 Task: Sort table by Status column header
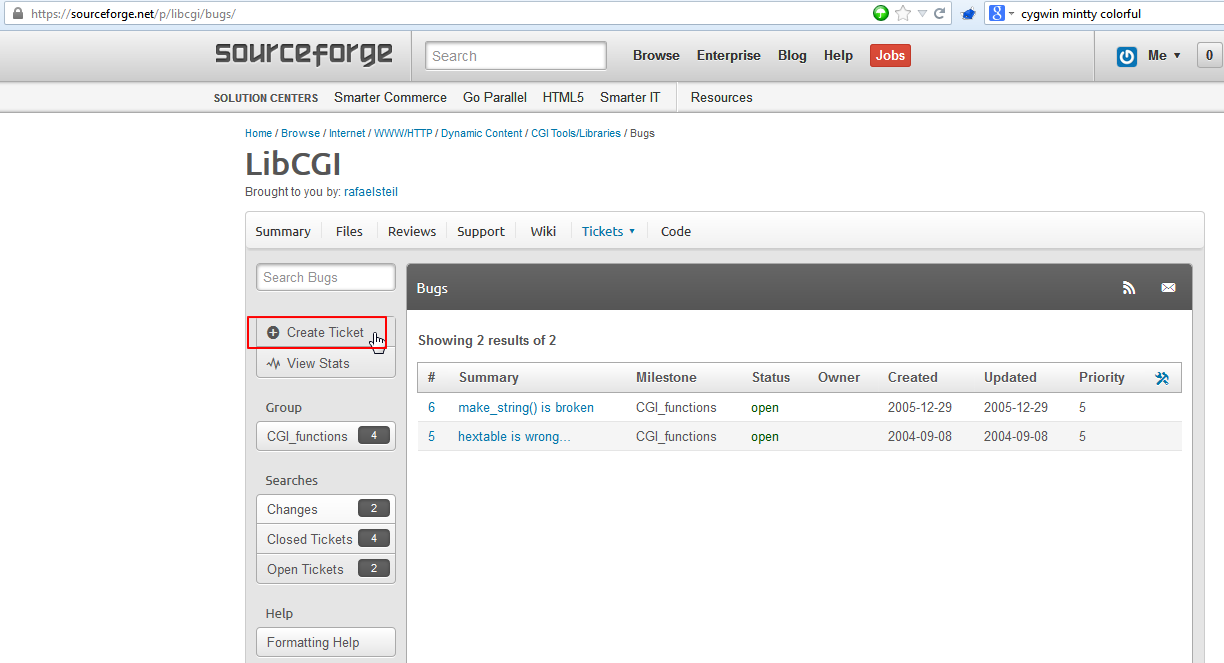point(771,378)
